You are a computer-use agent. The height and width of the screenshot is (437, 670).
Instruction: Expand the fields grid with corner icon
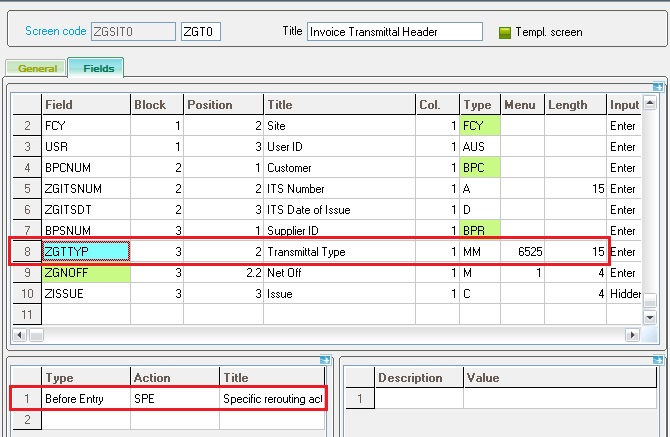(658, 87)
